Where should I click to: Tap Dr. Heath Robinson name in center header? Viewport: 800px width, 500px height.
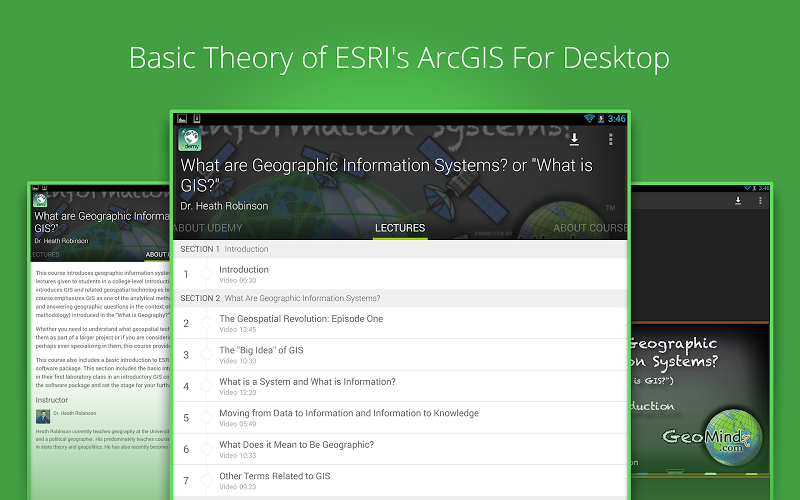click(224, 206)
